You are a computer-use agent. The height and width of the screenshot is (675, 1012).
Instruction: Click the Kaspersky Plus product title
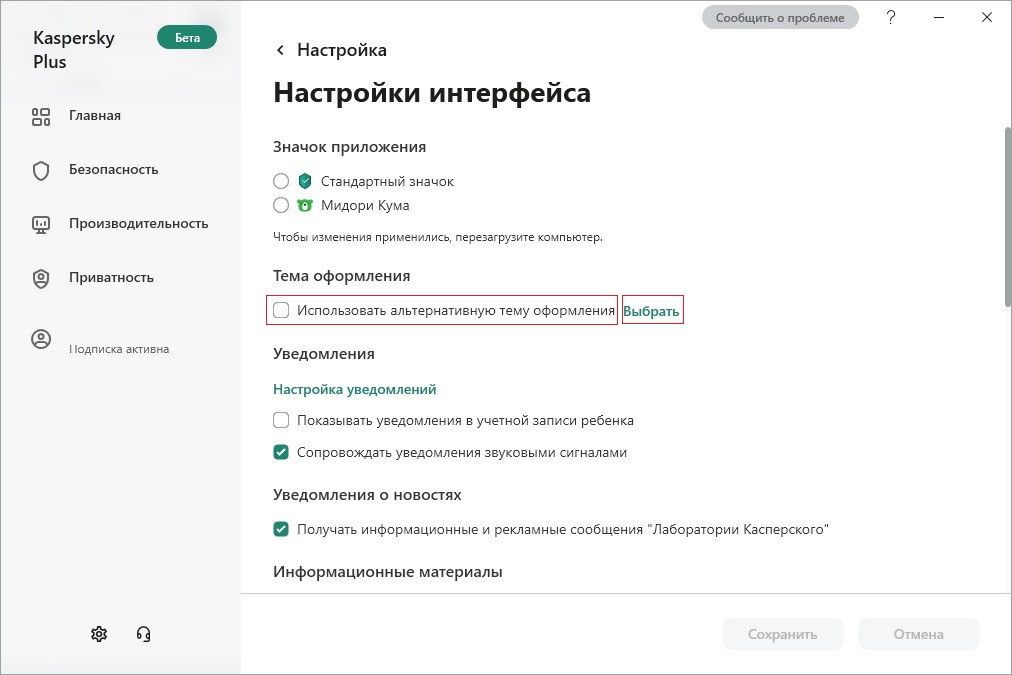(x=74, y=50)
